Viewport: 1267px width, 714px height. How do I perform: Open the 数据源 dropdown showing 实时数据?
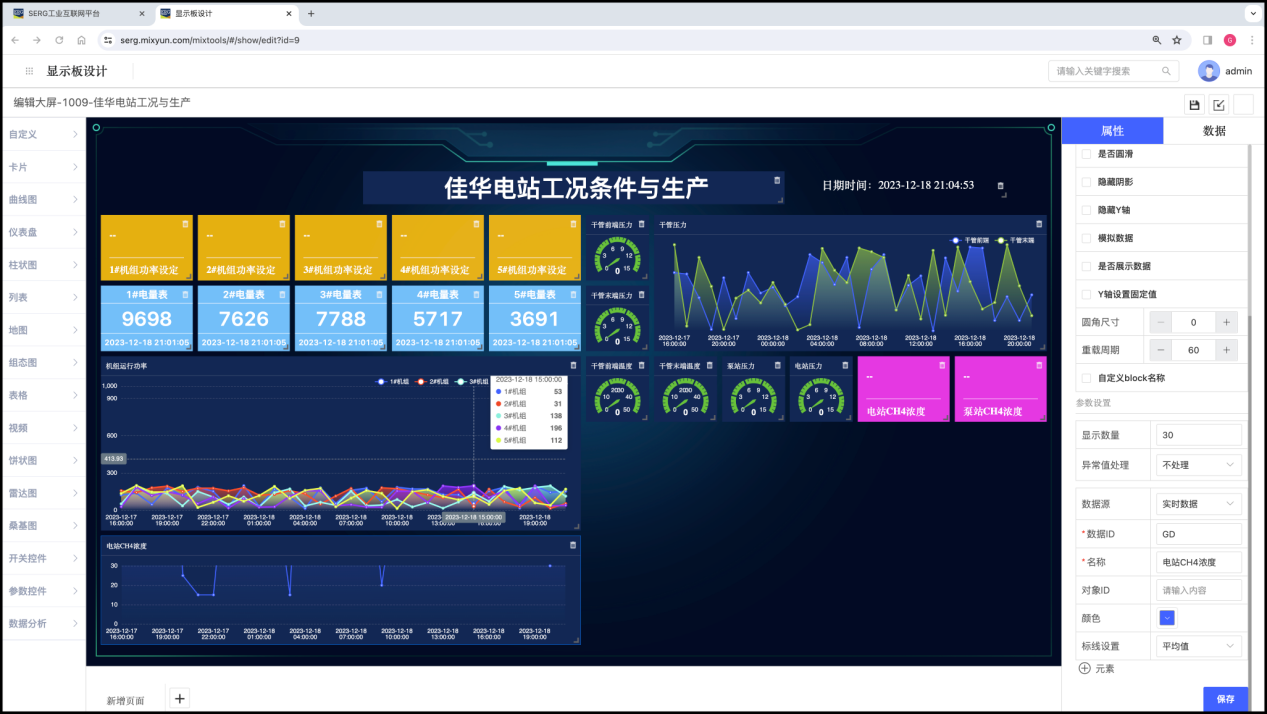[x=1198, y=503]
